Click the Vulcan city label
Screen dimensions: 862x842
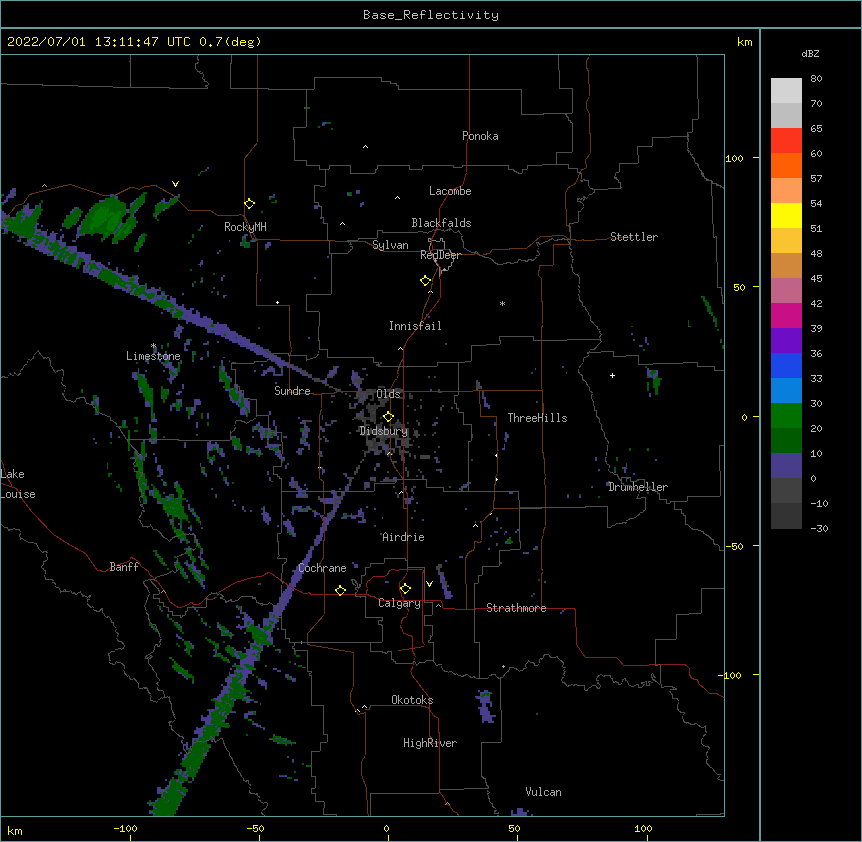pos(543,792)
